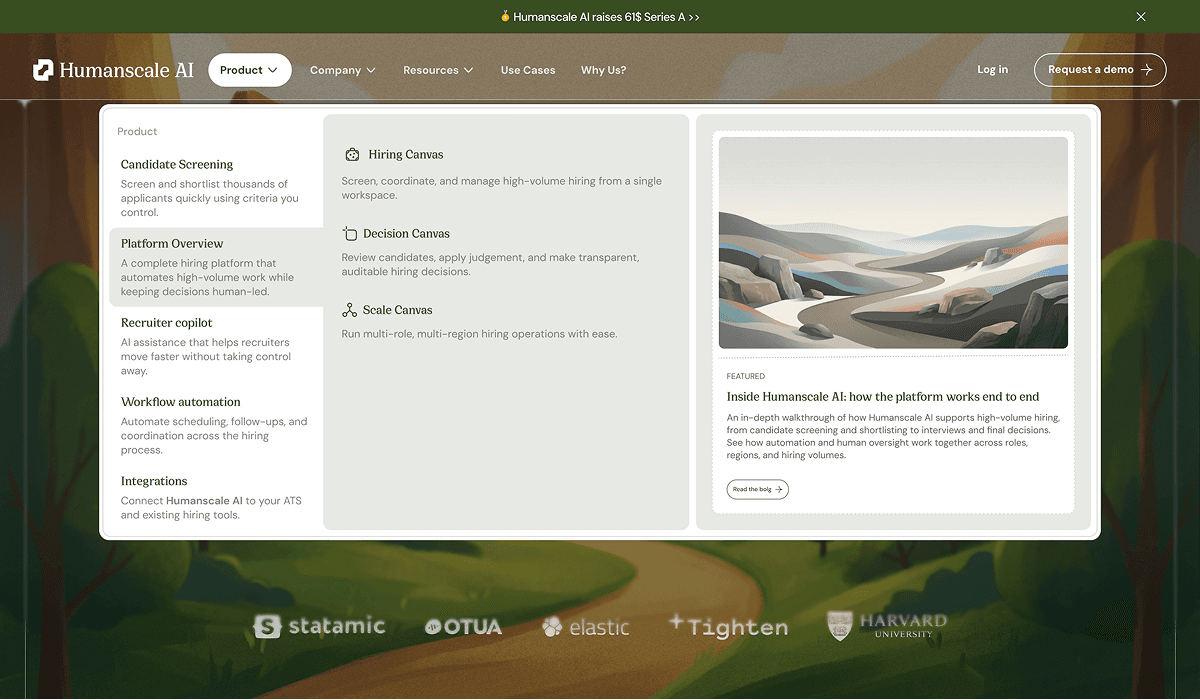Select Integrations menu item
Viewport: 1200px width, 700px height.
click(216, 497)
